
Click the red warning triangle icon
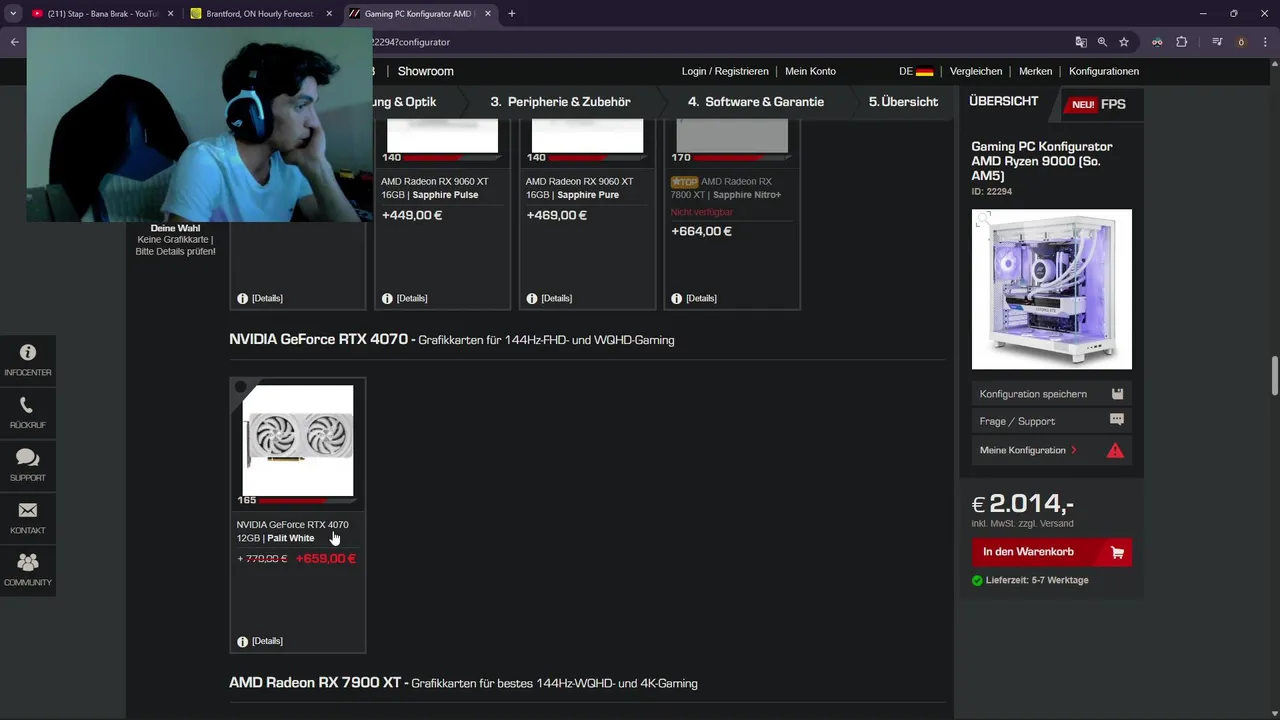point(1115,450)
